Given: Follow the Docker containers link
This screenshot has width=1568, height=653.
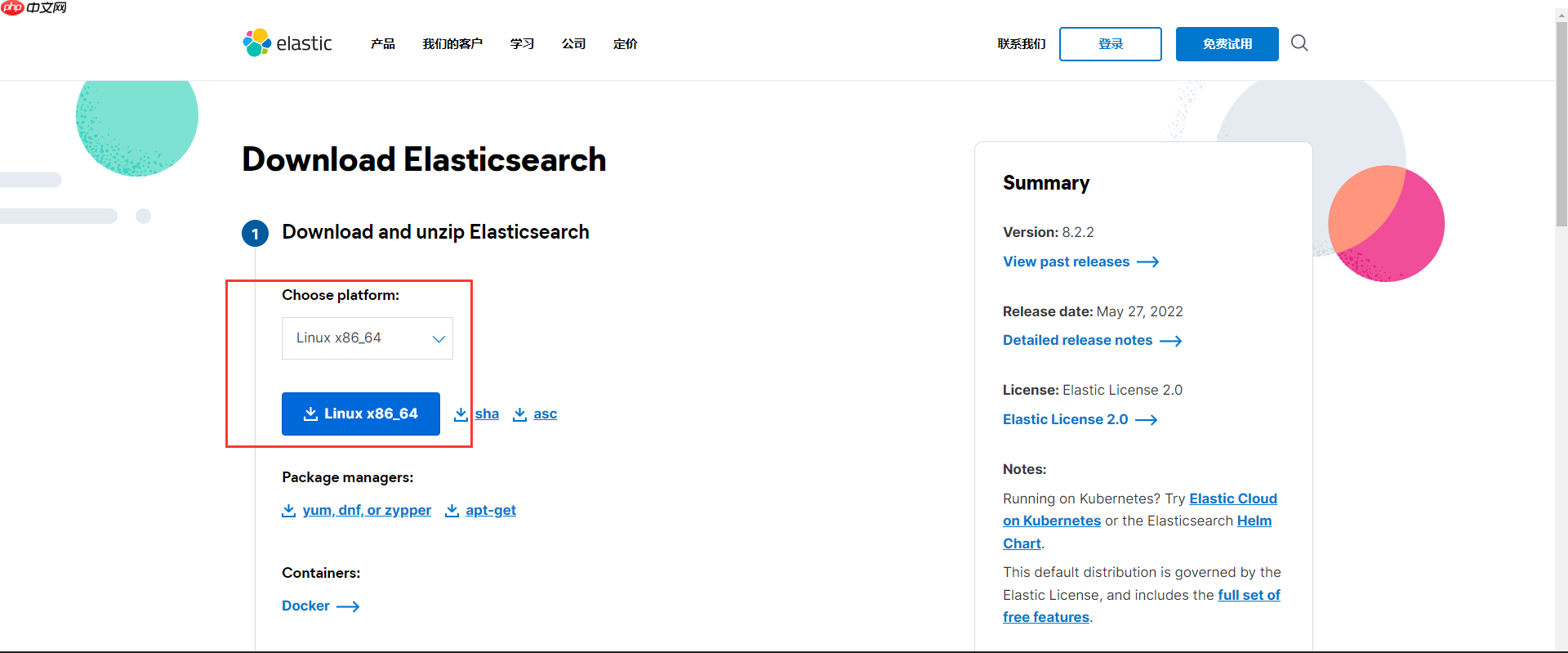Looking at the screenshot, I should 305,606.
